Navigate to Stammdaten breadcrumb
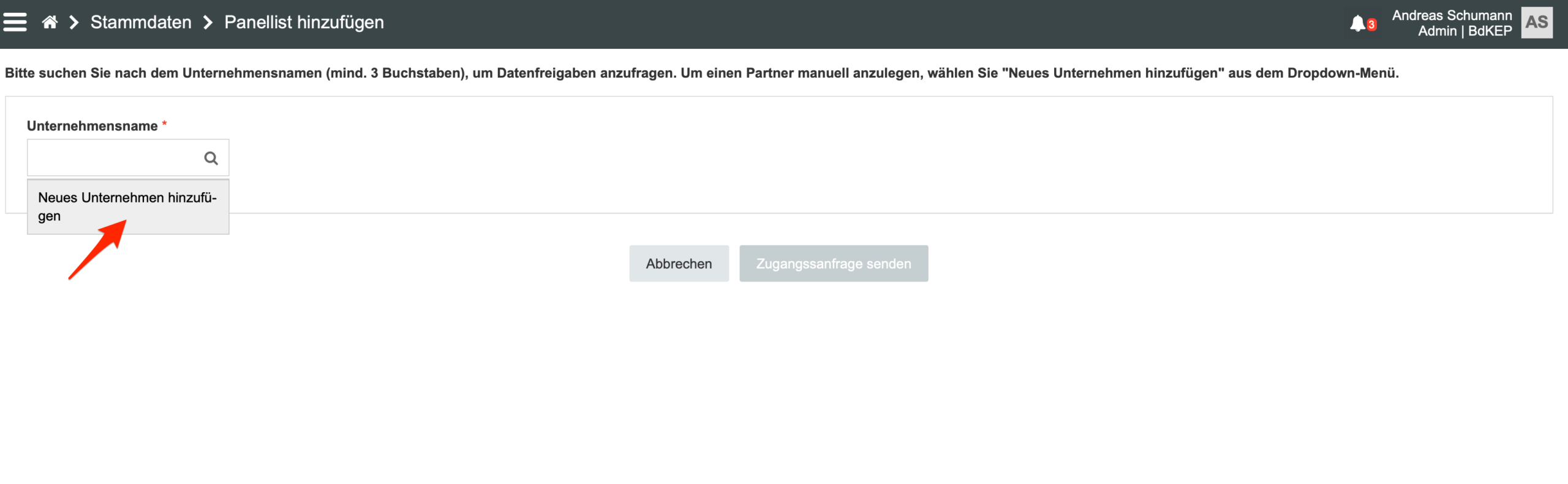This screenshot has height=484, width=1568. point(141,23)
